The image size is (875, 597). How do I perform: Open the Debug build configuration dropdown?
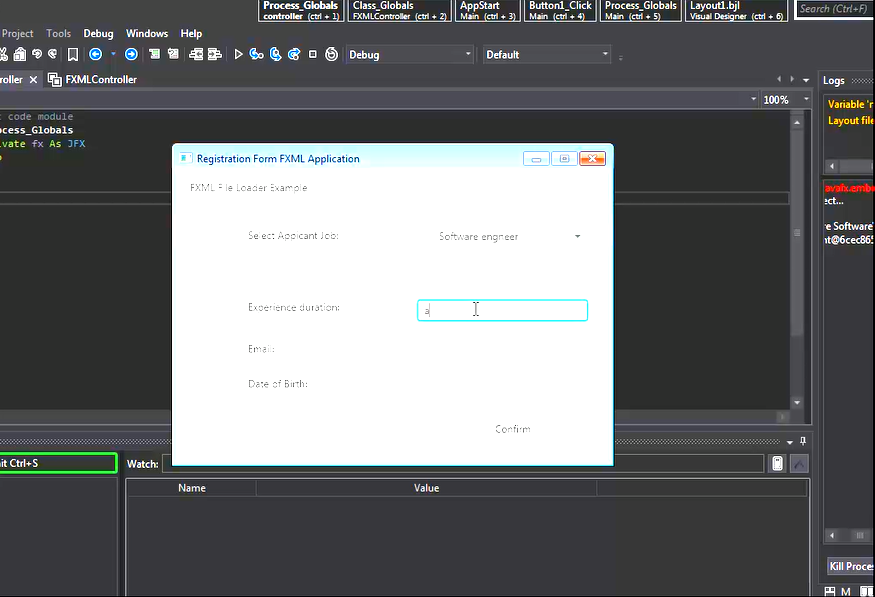[x=409, y=55]
